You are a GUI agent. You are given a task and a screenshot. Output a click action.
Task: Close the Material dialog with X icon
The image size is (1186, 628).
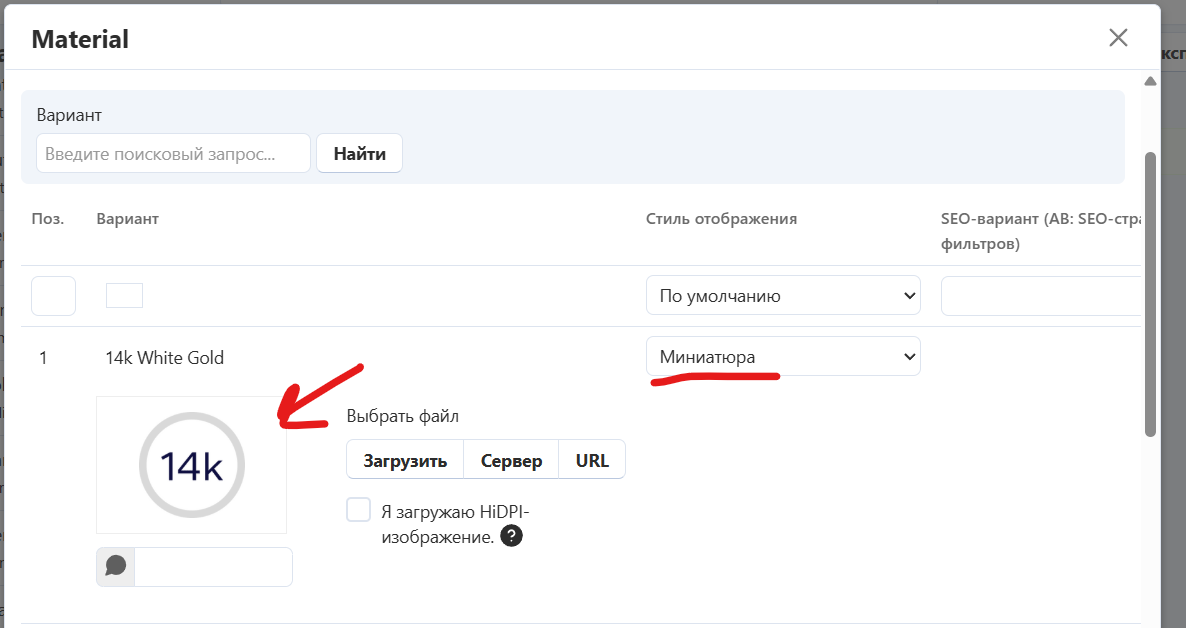pos(1118,38)
